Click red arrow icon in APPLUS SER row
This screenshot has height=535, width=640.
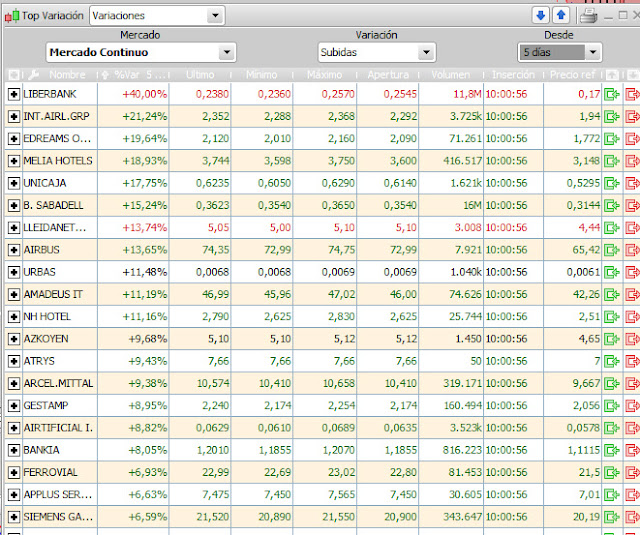(633, 495)
